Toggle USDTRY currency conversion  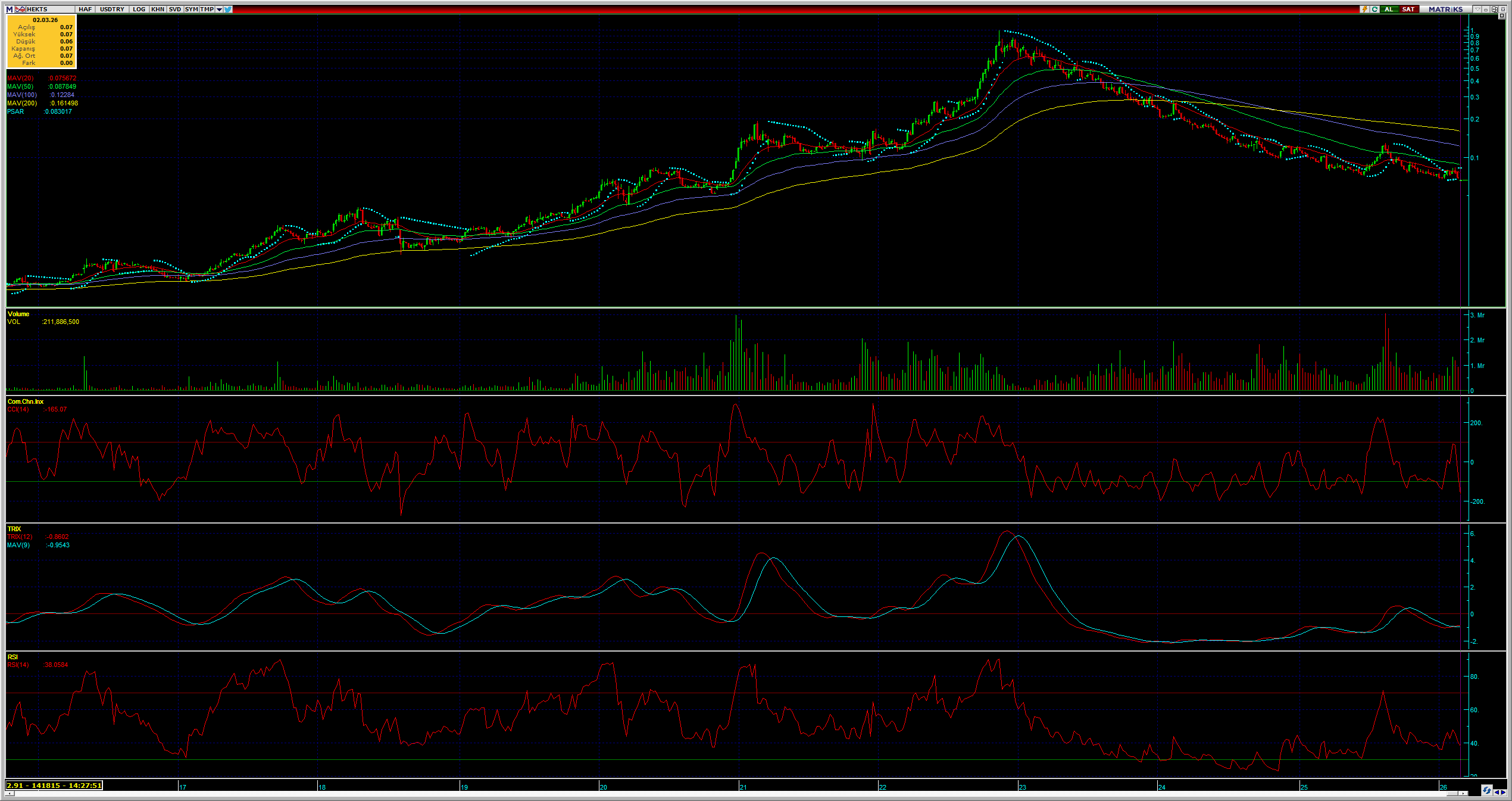[112, 10]
